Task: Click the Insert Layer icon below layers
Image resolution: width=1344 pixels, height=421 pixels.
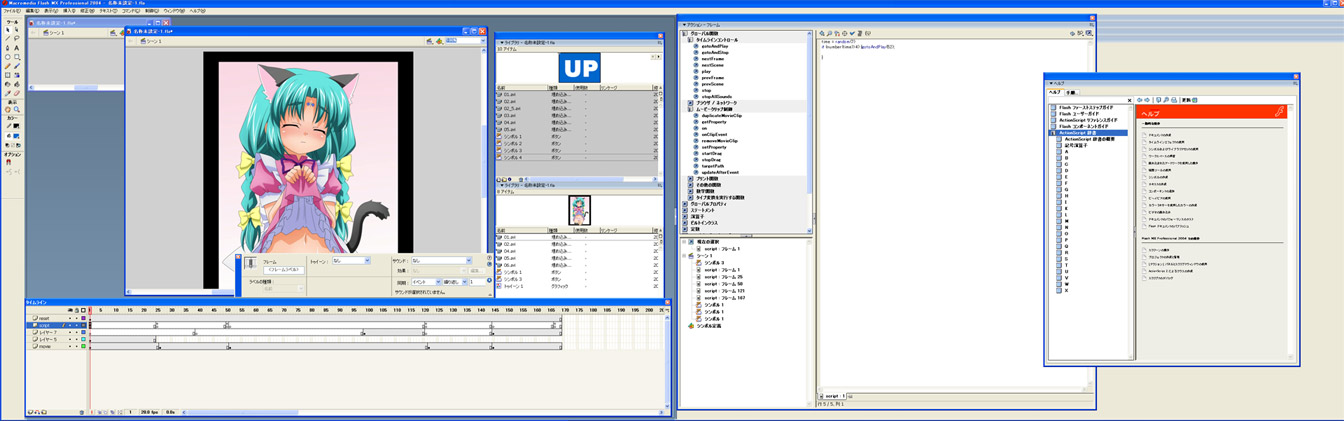Action: 30,412
